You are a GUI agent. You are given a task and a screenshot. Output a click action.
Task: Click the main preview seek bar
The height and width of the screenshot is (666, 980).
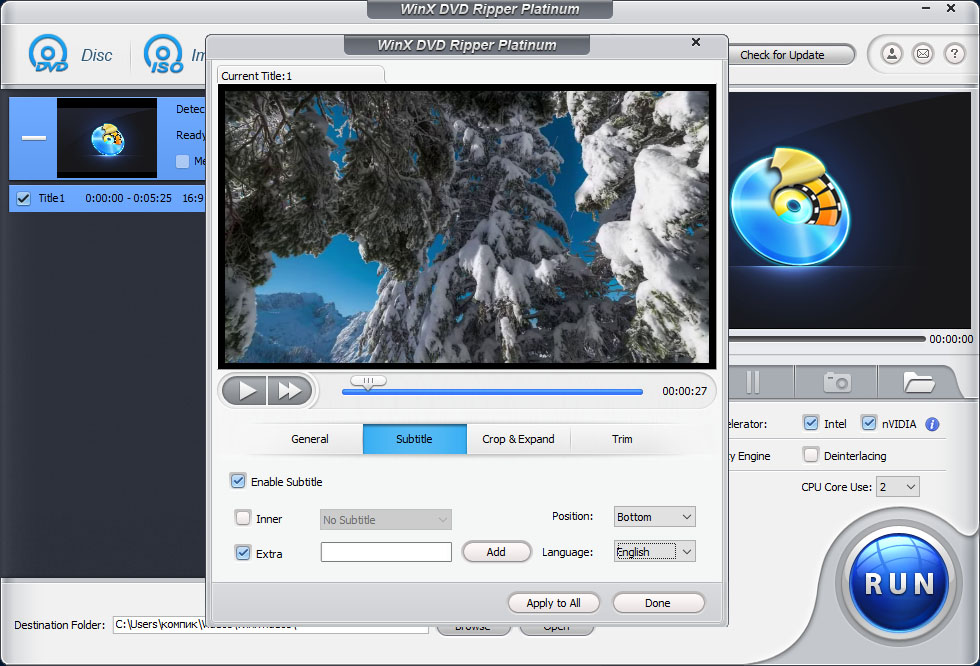[x=826, y=339]
